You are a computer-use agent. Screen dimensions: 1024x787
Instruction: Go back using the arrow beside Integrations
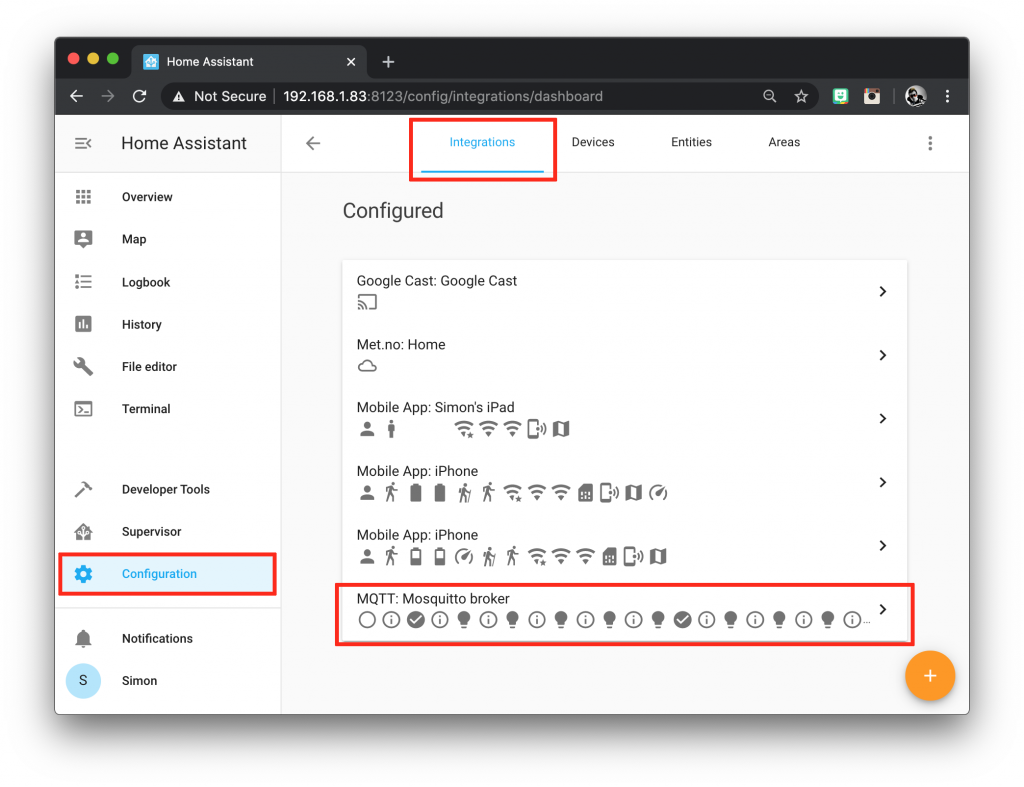pos(313,143)
